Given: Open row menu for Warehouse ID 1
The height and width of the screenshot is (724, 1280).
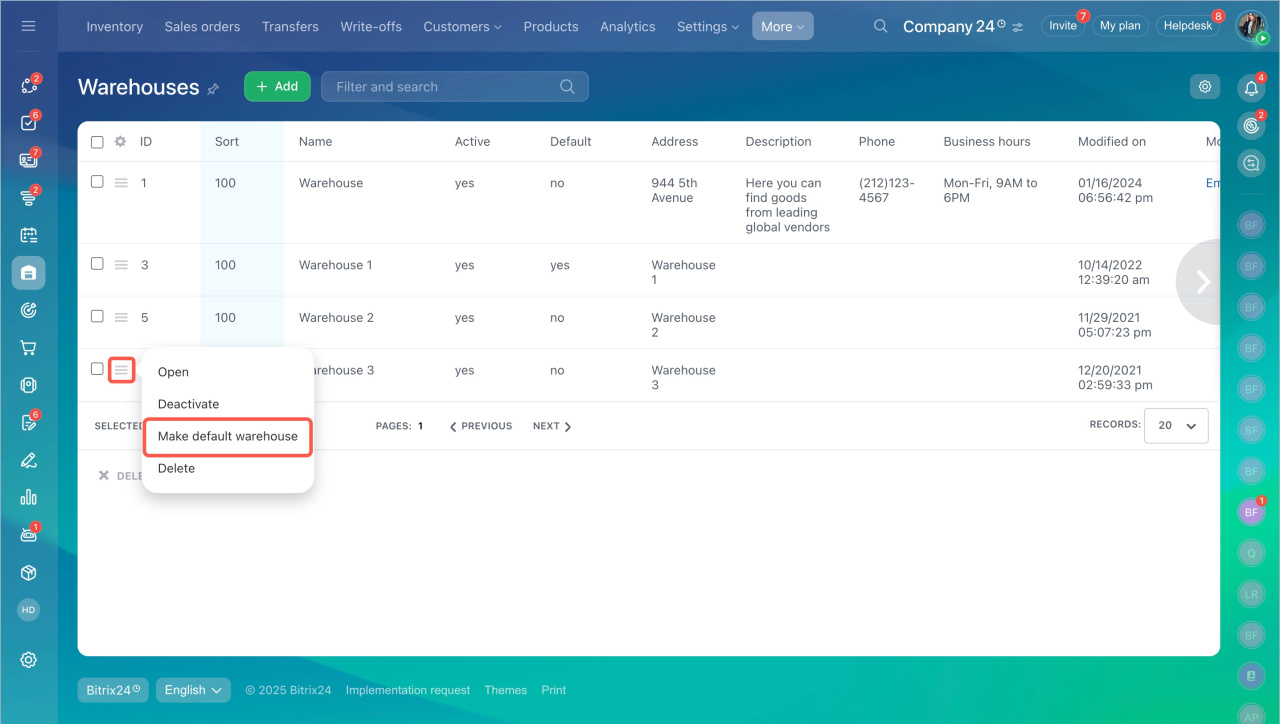Looking at the screenshot, I should (121, 183).
